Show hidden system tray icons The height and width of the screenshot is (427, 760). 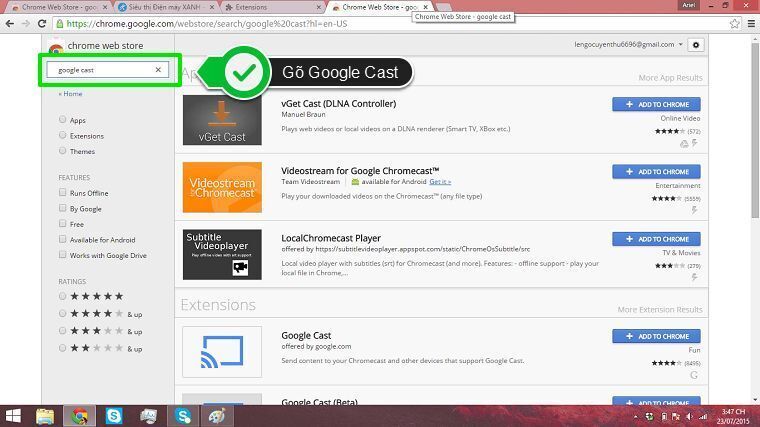[x=635, y=417]
